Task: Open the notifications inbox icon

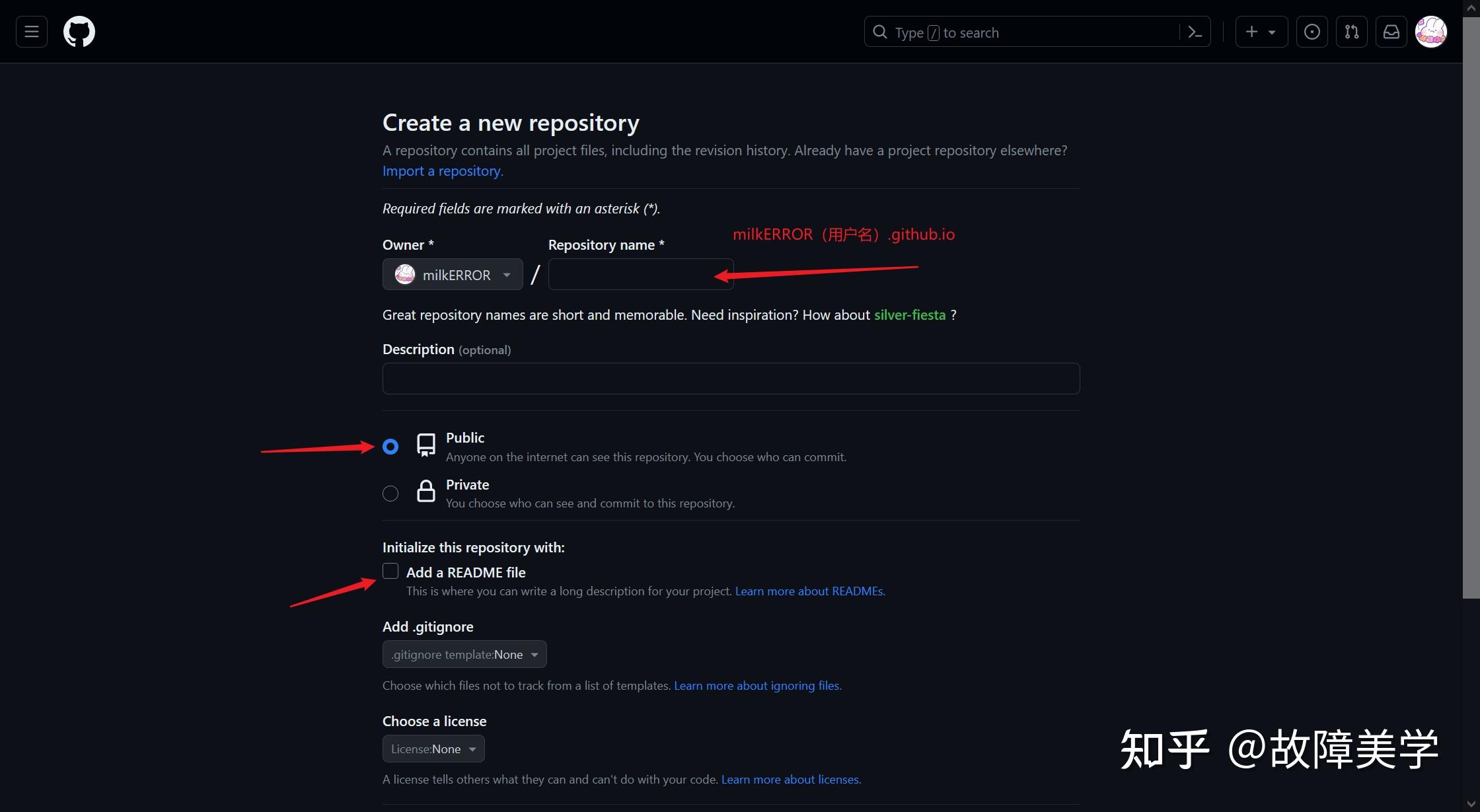Action: 1391,31
